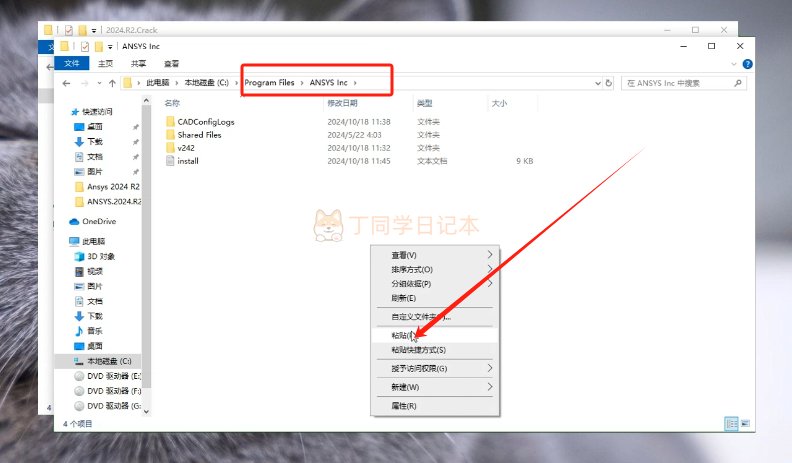
Task: Go back with the back arrow
Action: [66, 83]
